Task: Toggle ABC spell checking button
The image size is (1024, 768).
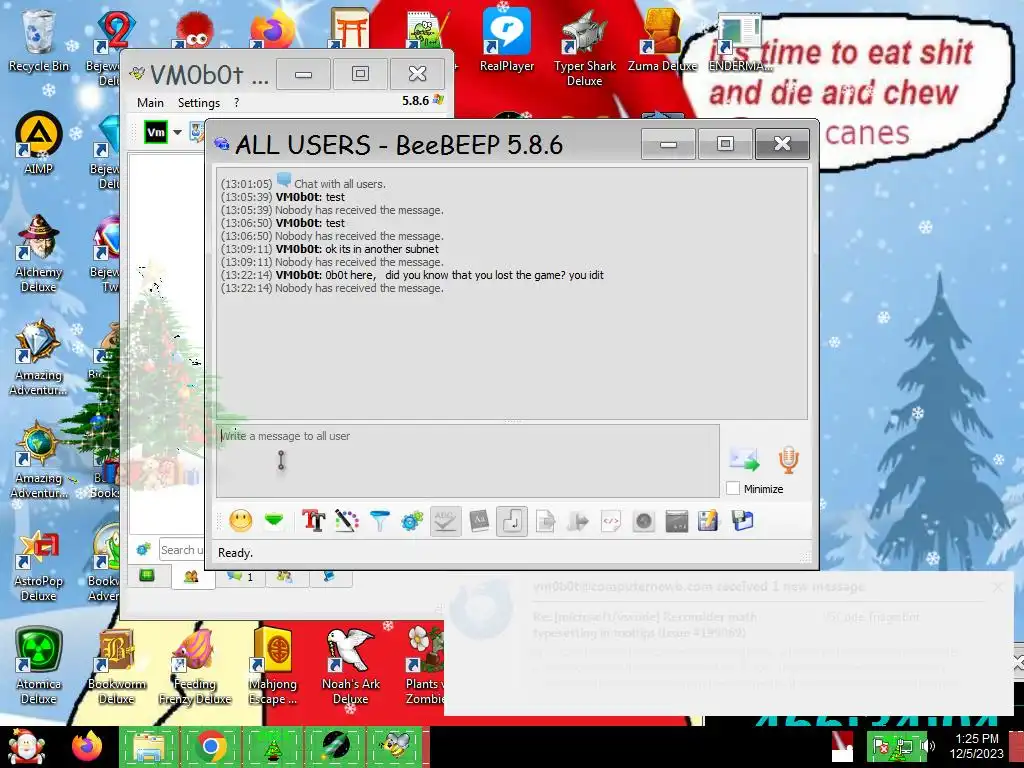Action: [445, 521]
